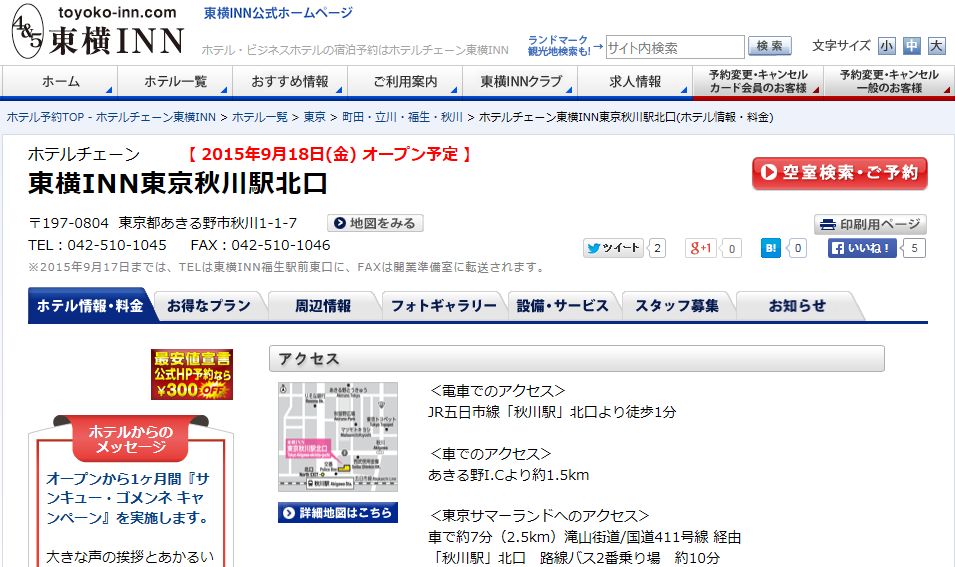Open the 求人情報 menu
The width and height of the screenshot is (955, 567).
click(635, 82)
